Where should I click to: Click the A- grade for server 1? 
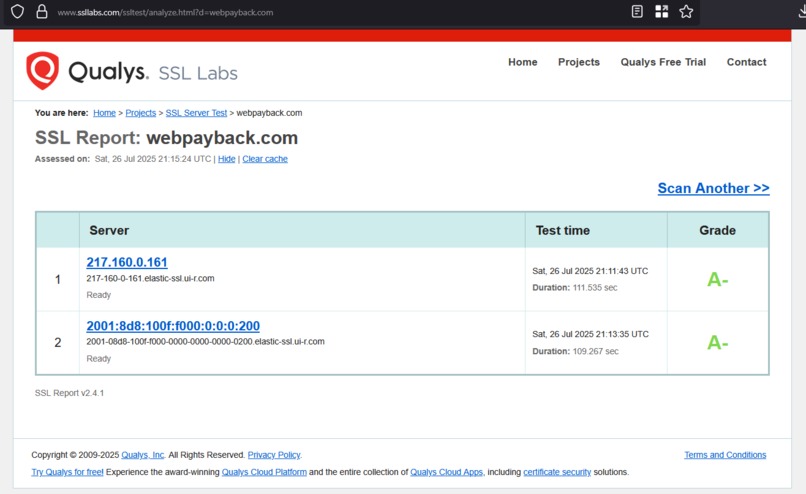[718, 280]
